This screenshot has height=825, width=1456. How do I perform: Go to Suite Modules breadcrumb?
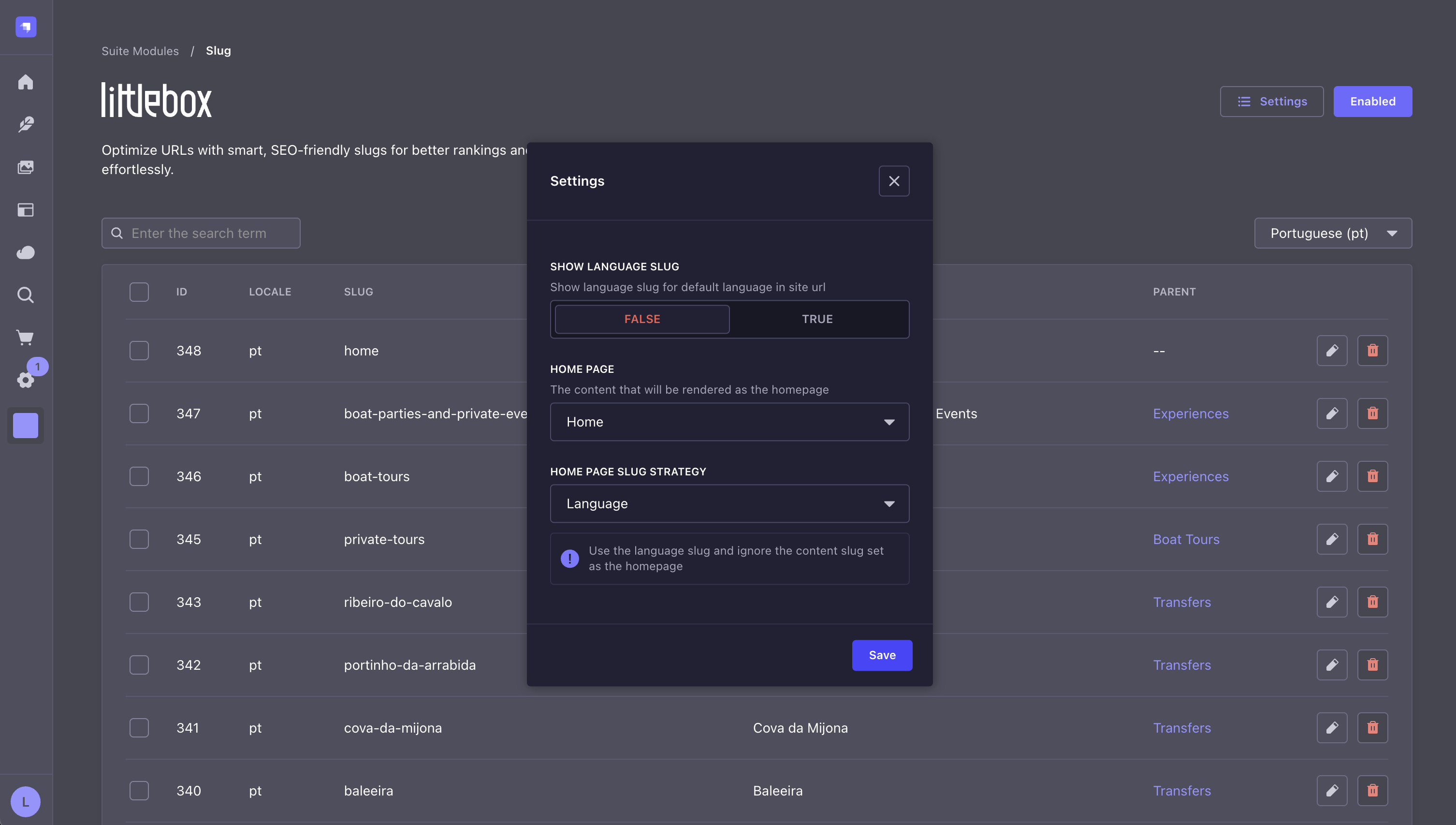click(140, 51)
